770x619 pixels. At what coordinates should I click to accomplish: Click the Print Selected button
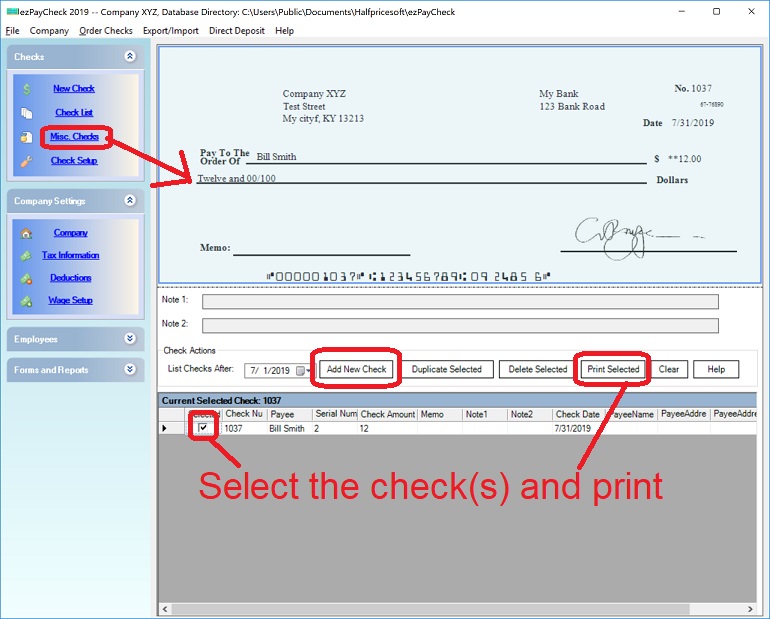click(x=613, y=369)
